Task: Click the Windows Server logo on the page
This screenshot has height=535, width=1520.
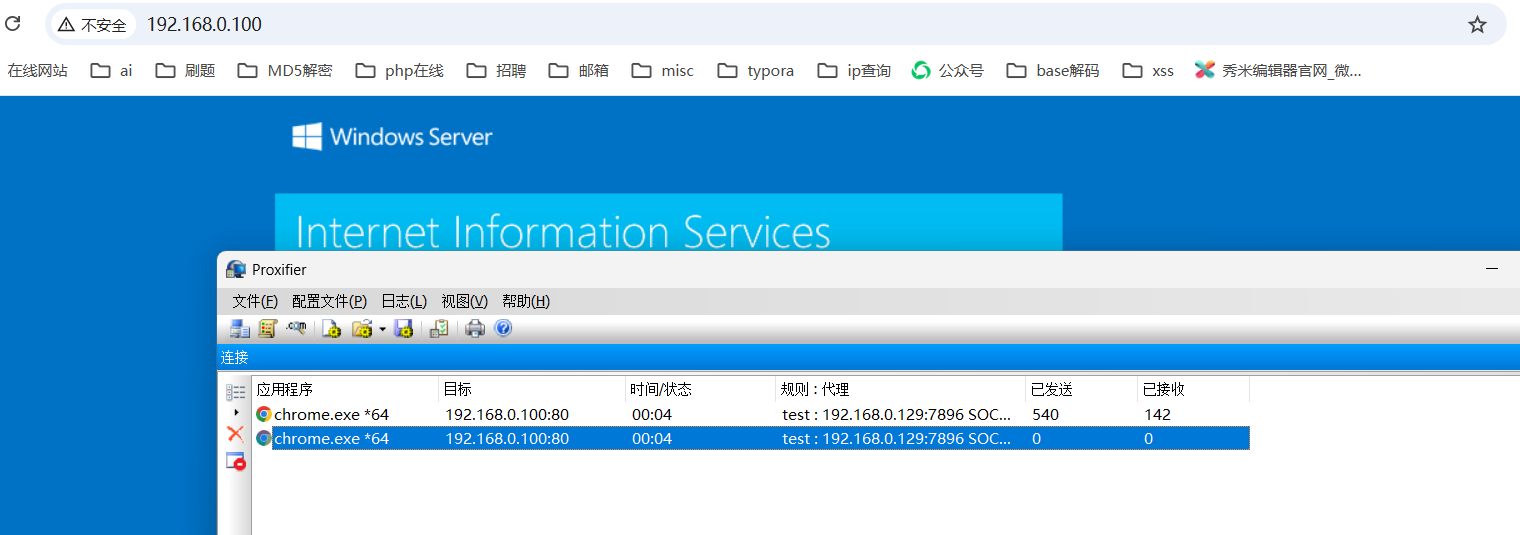Action: point(392,137)
